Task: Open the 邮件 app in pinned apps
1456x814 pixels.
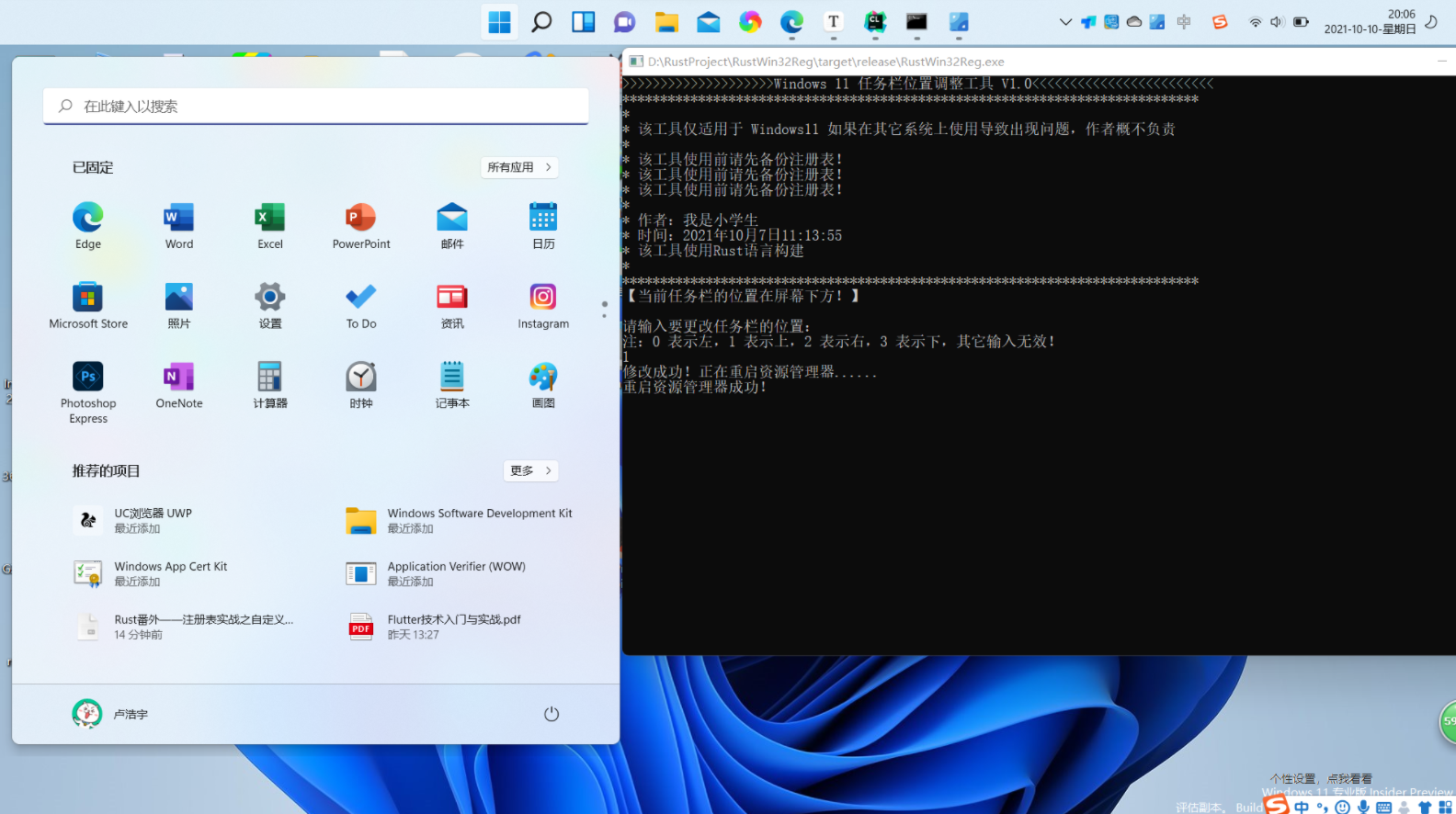Action: tap(452, 226)
